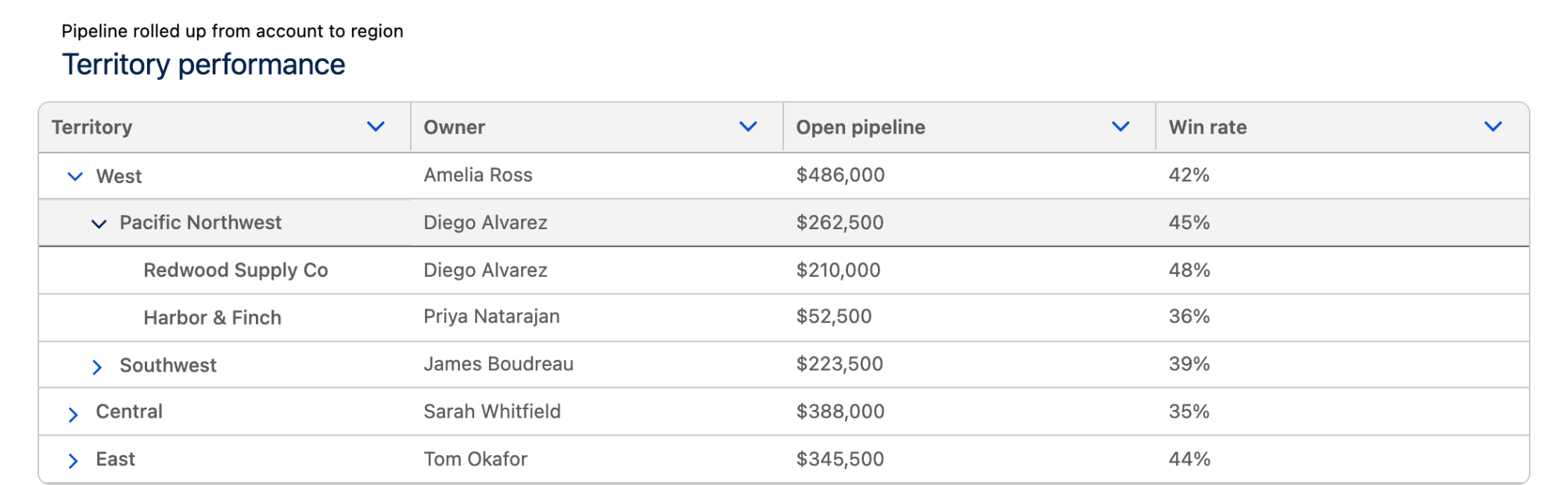Select the Redwood Supply Co account row
Image resolution: width=1568 pixels, height=485 pixels.
(784, 271)
